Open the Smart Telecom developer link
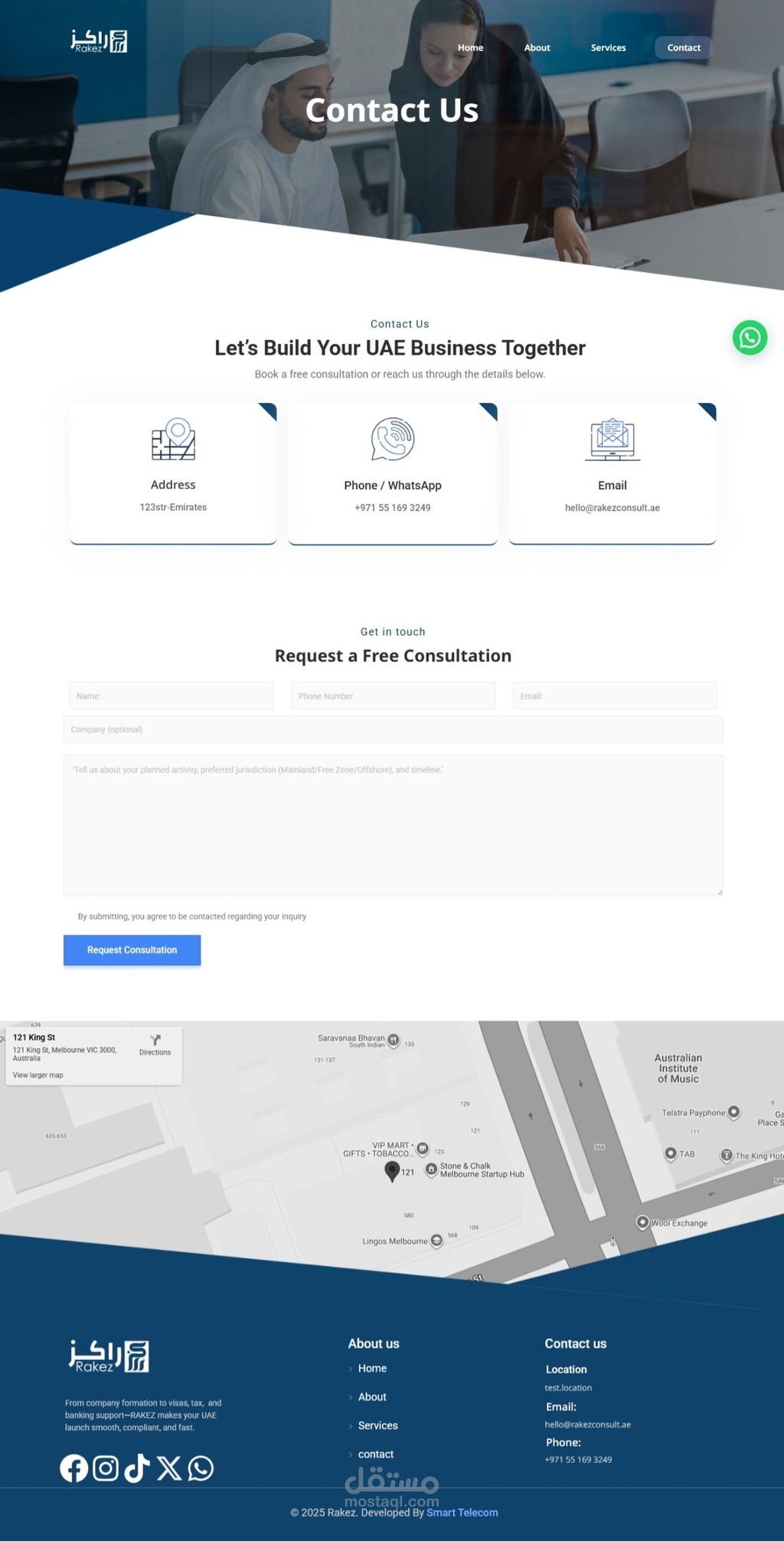Screen dimensions: 784x1541 tap(462, 1513)
